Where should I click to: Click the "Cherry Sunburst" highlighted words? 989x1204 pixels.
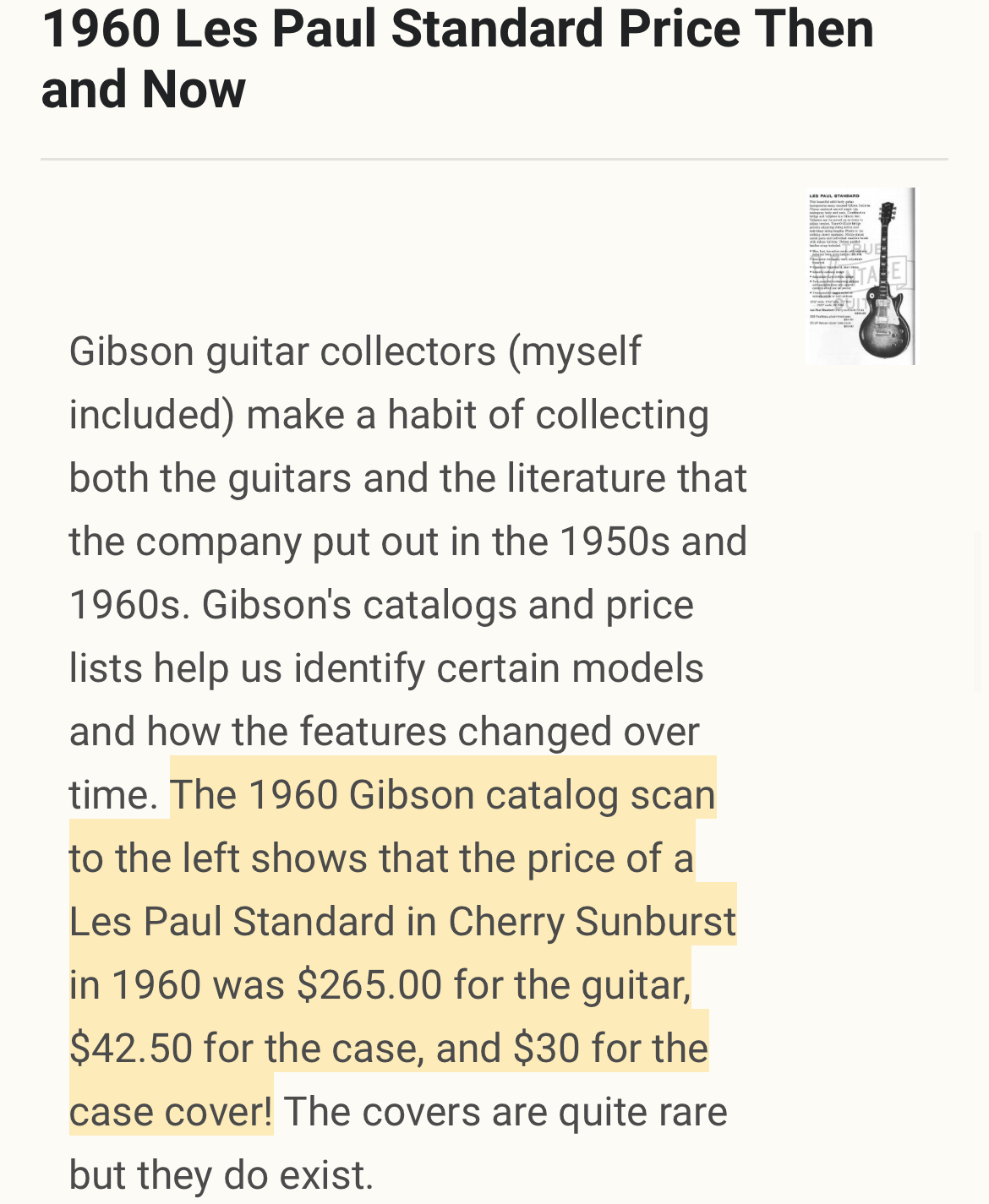pyautogui.click(x=592, y=922)
